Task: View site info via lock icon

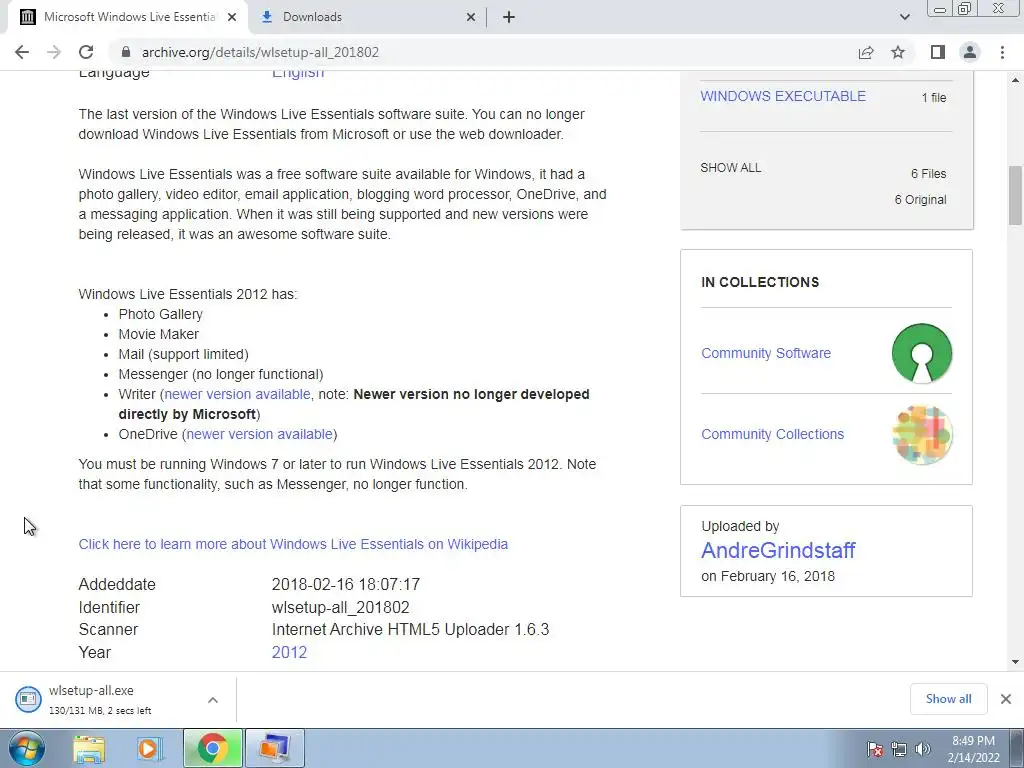Action: 126,52
